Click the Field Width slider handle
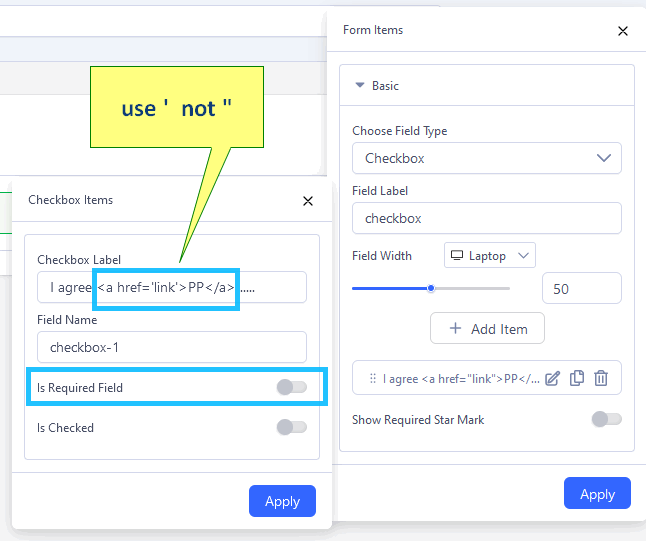This screenshot has width=646, height=541. (431, 288)
